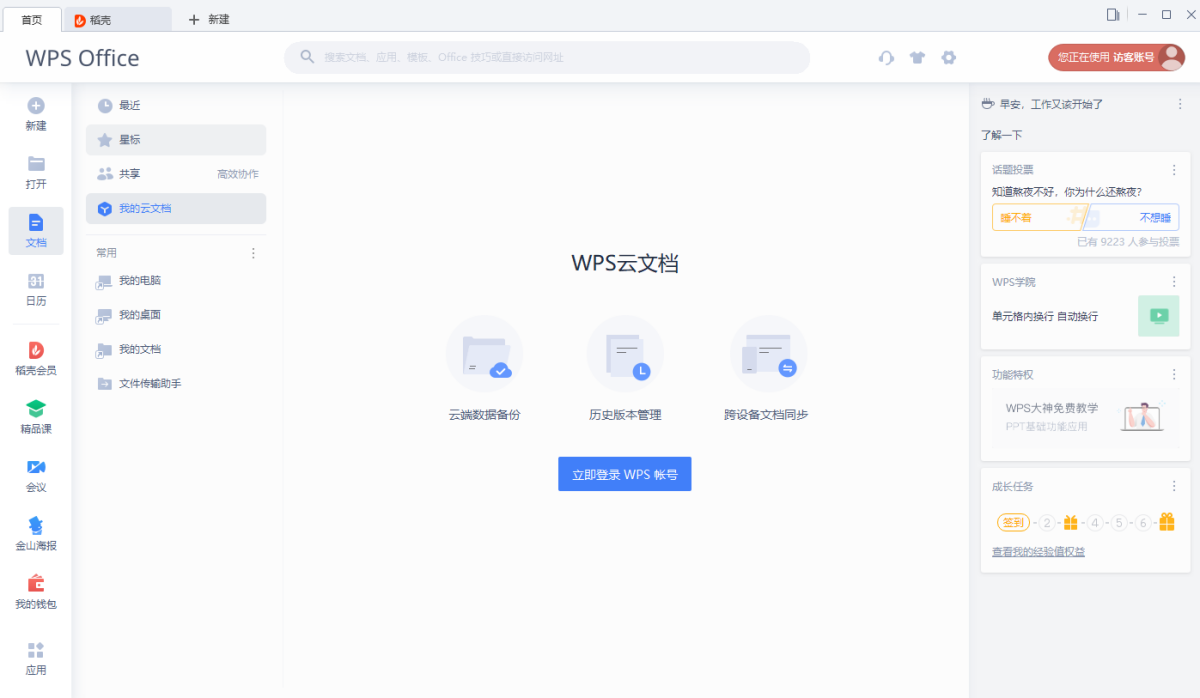The image size is (1200, 698).
Task: Open the Meeting camera icon
Action: tap(36, 468)
